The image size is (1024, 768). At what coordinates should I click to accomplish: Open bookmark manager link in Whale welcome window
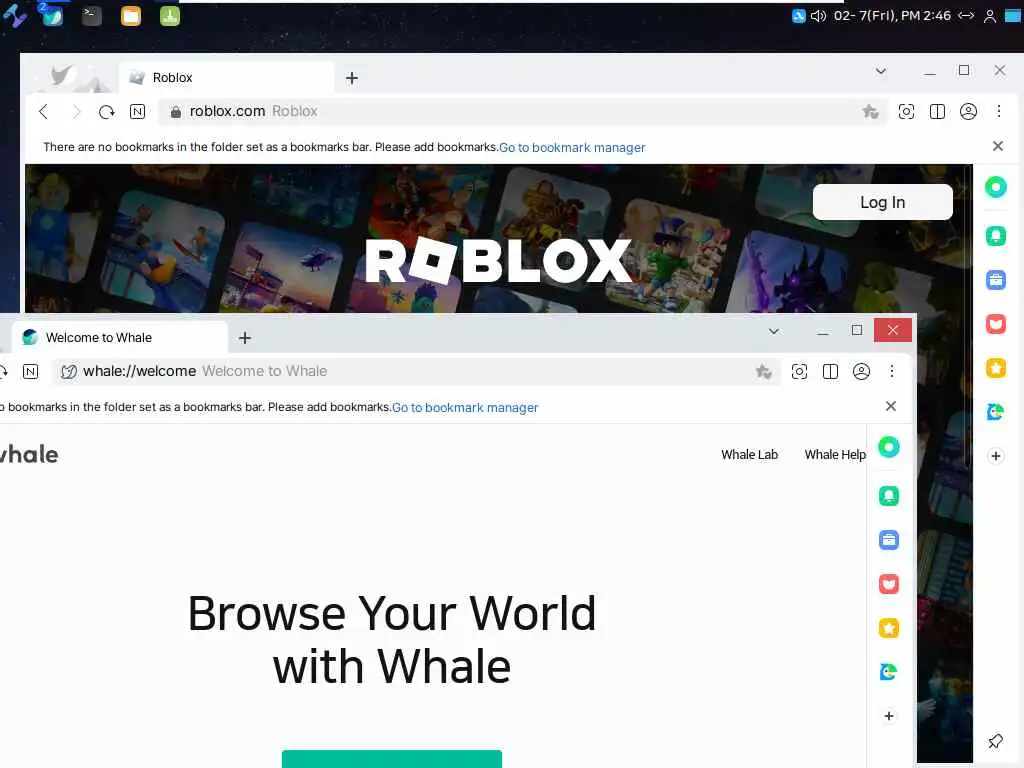pos(465,408)
